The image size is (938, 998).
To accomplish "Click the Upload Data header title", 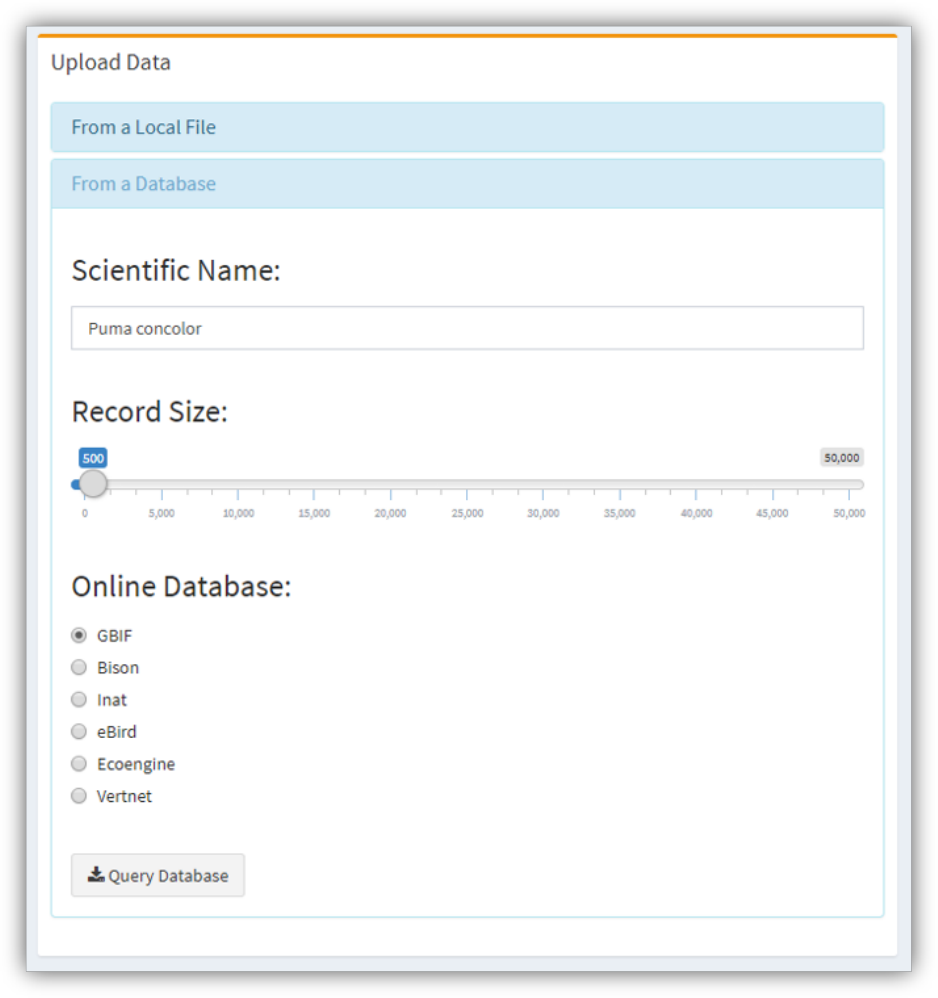I will (111, 62).
